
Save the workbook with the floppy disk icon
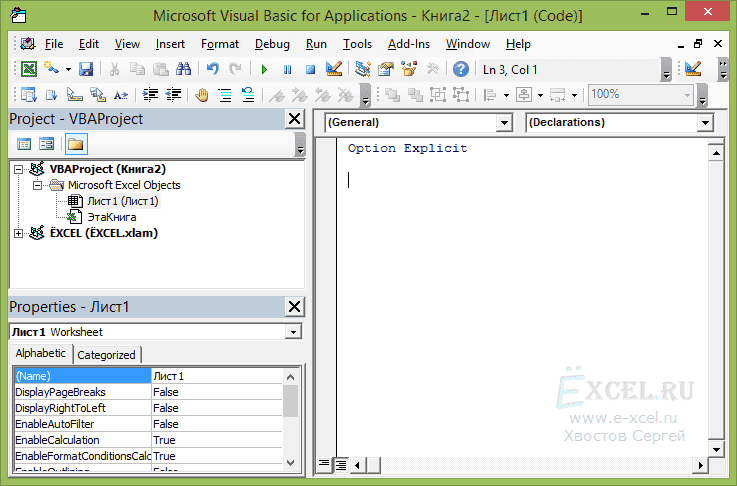(86, 69)
